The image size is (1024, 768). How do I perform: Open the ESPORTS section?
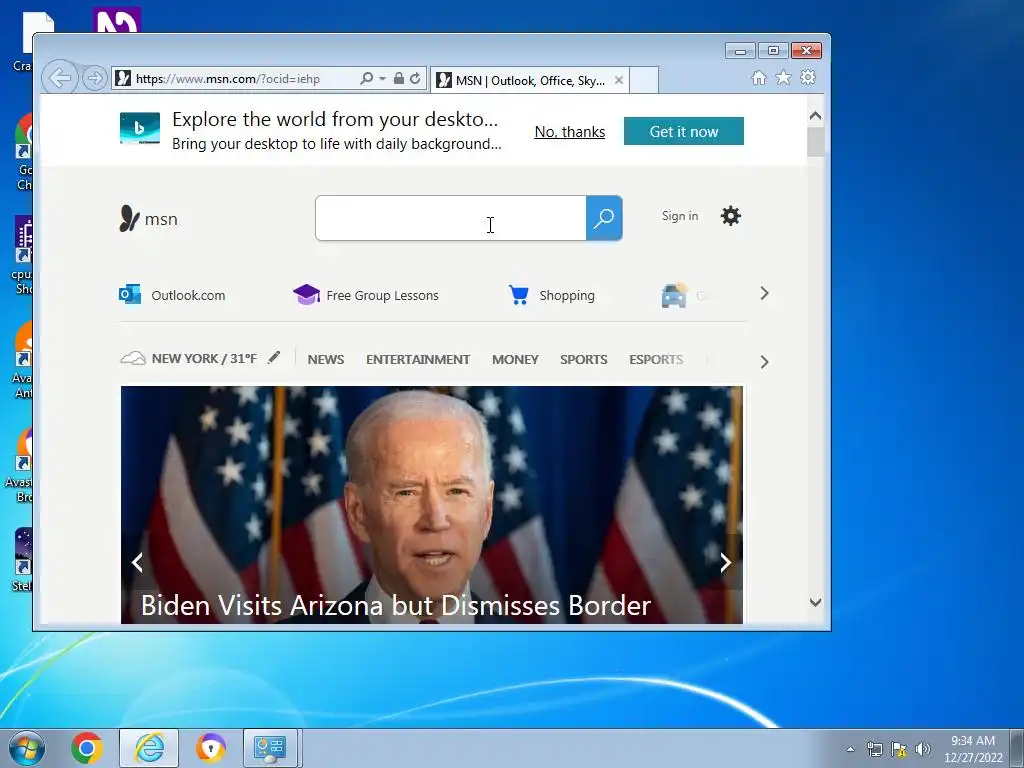coord(656,359)
